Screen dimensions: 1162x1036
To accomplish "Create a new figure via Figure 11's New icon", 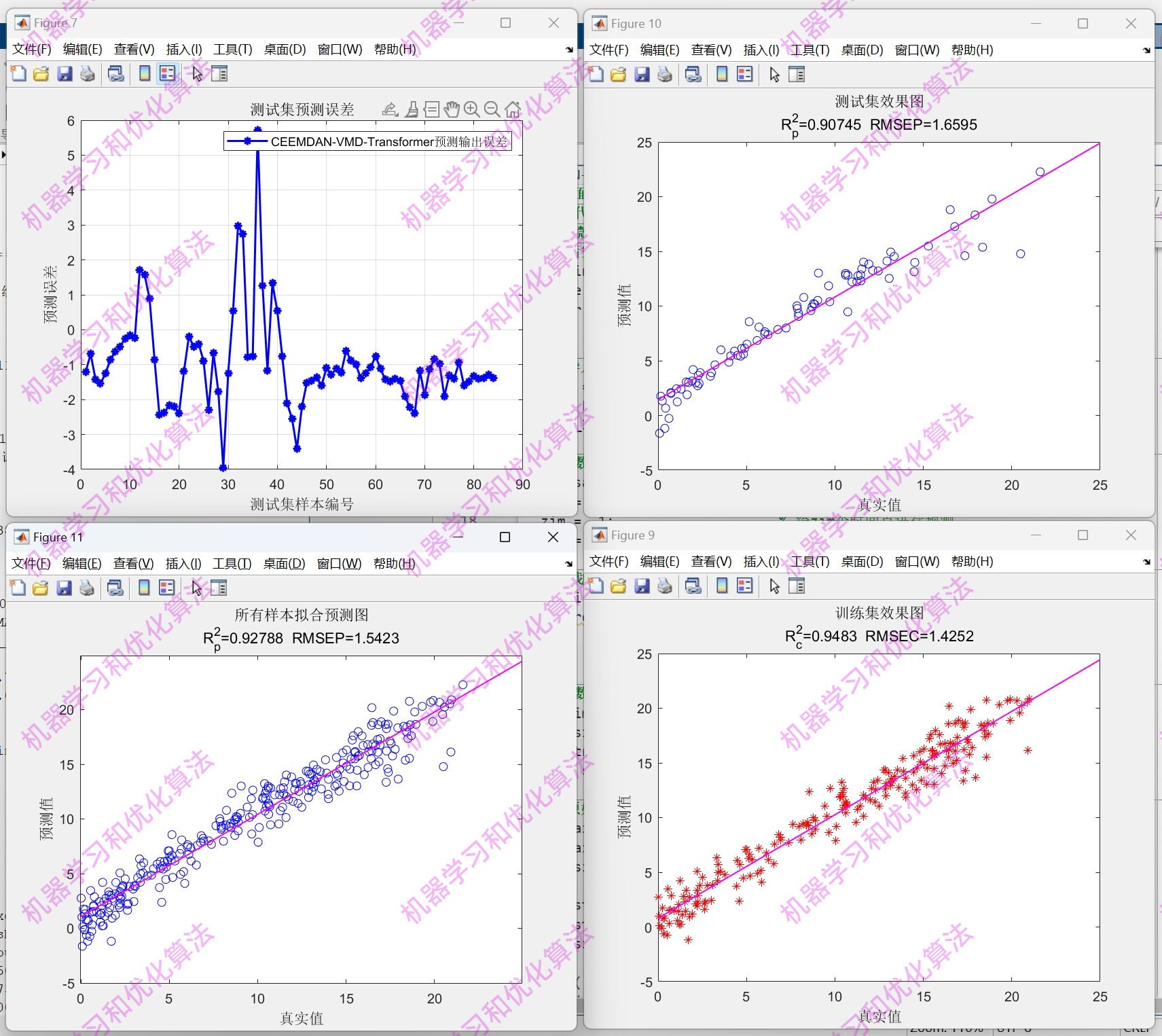I will [18, 588].
